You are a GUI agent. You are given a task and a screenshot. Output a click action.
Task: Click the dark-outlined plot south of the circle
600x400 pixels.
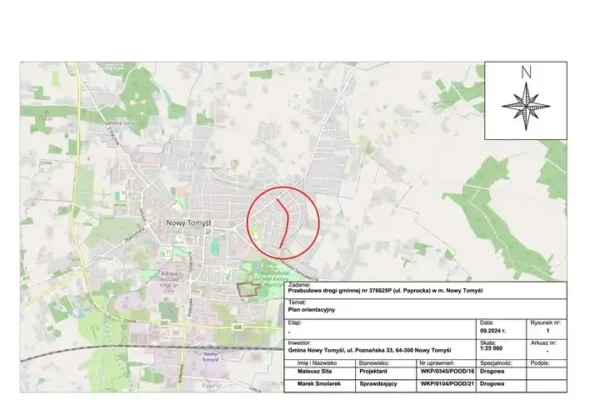[248, 290]
